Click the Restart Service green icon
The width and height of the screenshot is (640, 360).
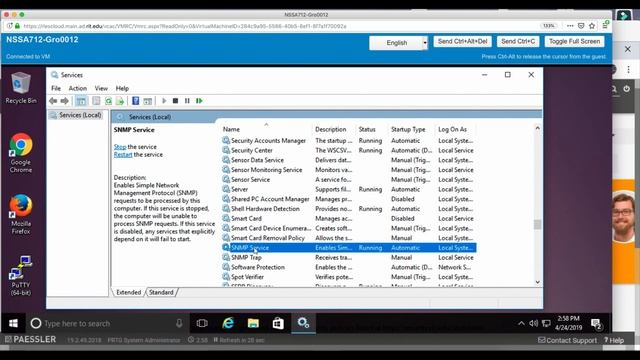click(x=199, y=101)
